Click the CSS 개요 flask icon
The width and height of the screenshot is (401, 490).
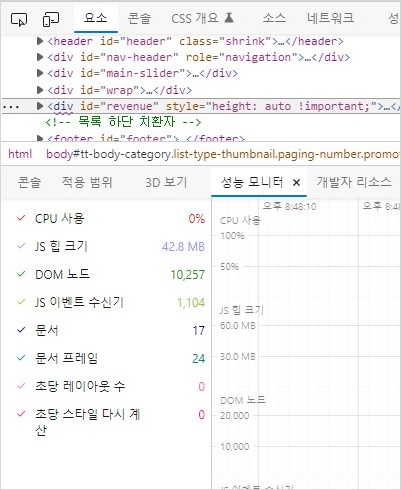[229, 18]
